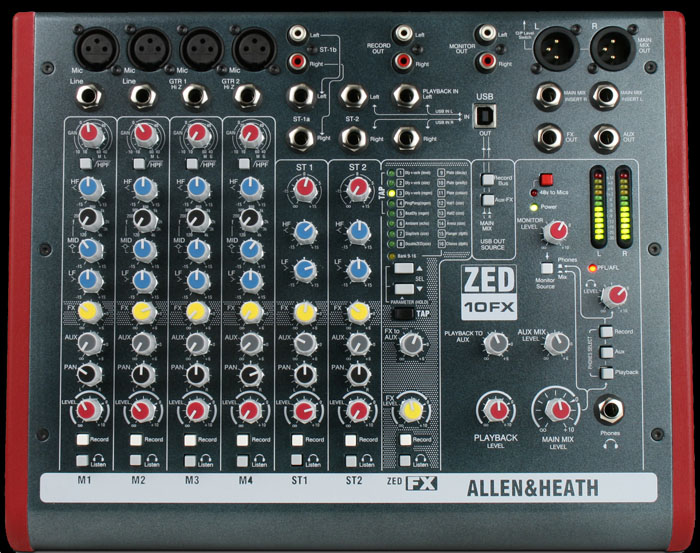Click the GTR 1 Hi Z input jack
This screenshot has width=700, height=553.
(196, 97)
